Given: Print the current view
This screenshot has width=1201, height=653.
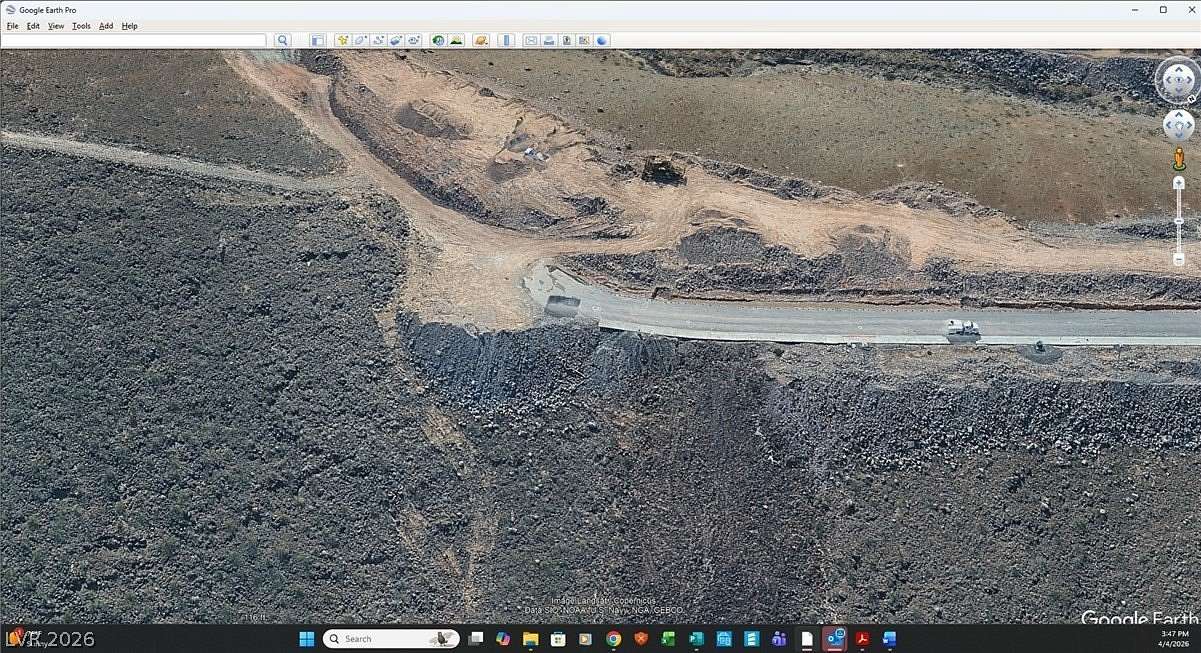Looking at the screenshot, I should [546, 39].
